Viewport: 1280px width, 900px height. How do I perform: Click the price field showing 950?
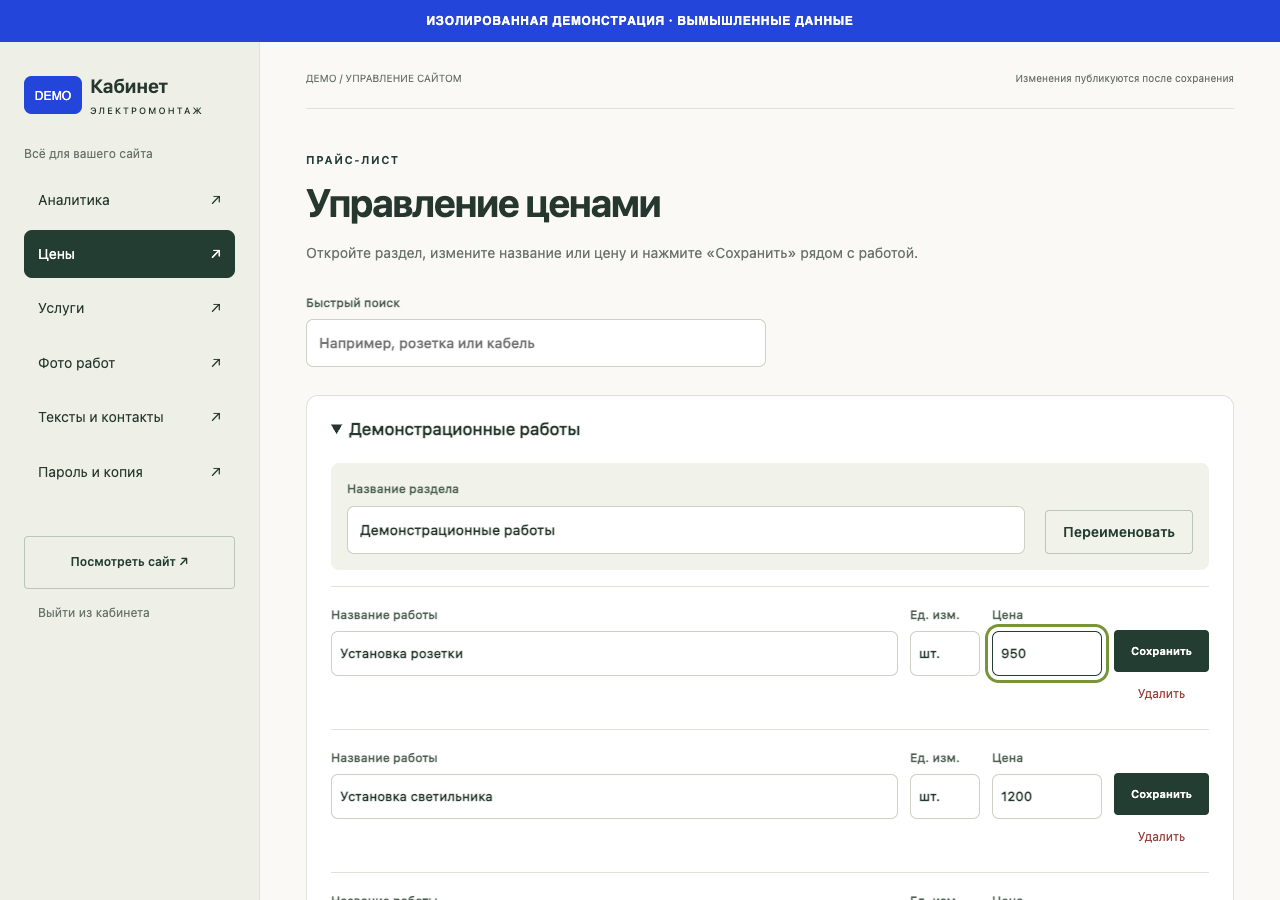(x=1047, y=653)
